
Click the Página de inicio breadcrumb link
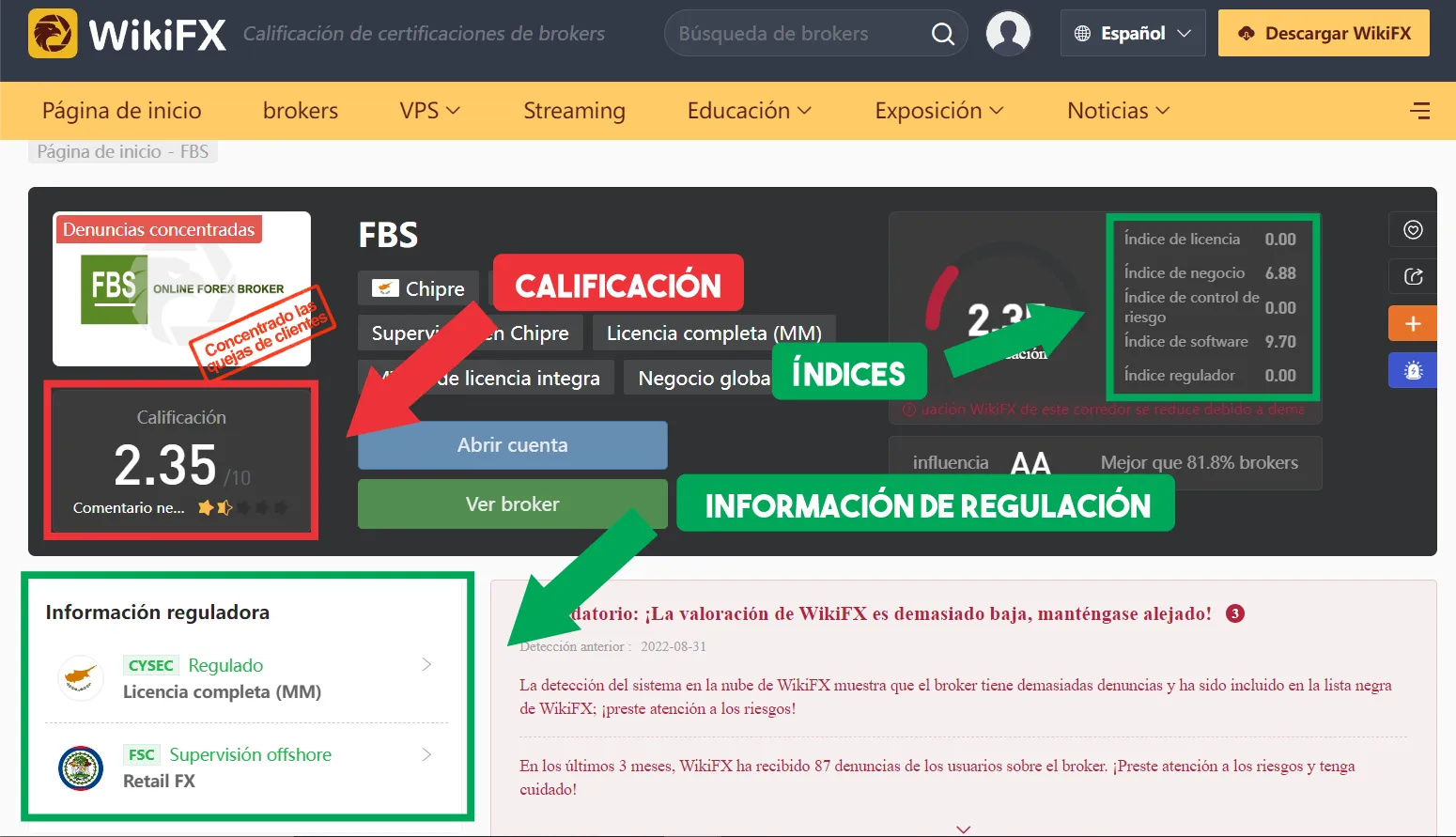click(x=100, y=151)
